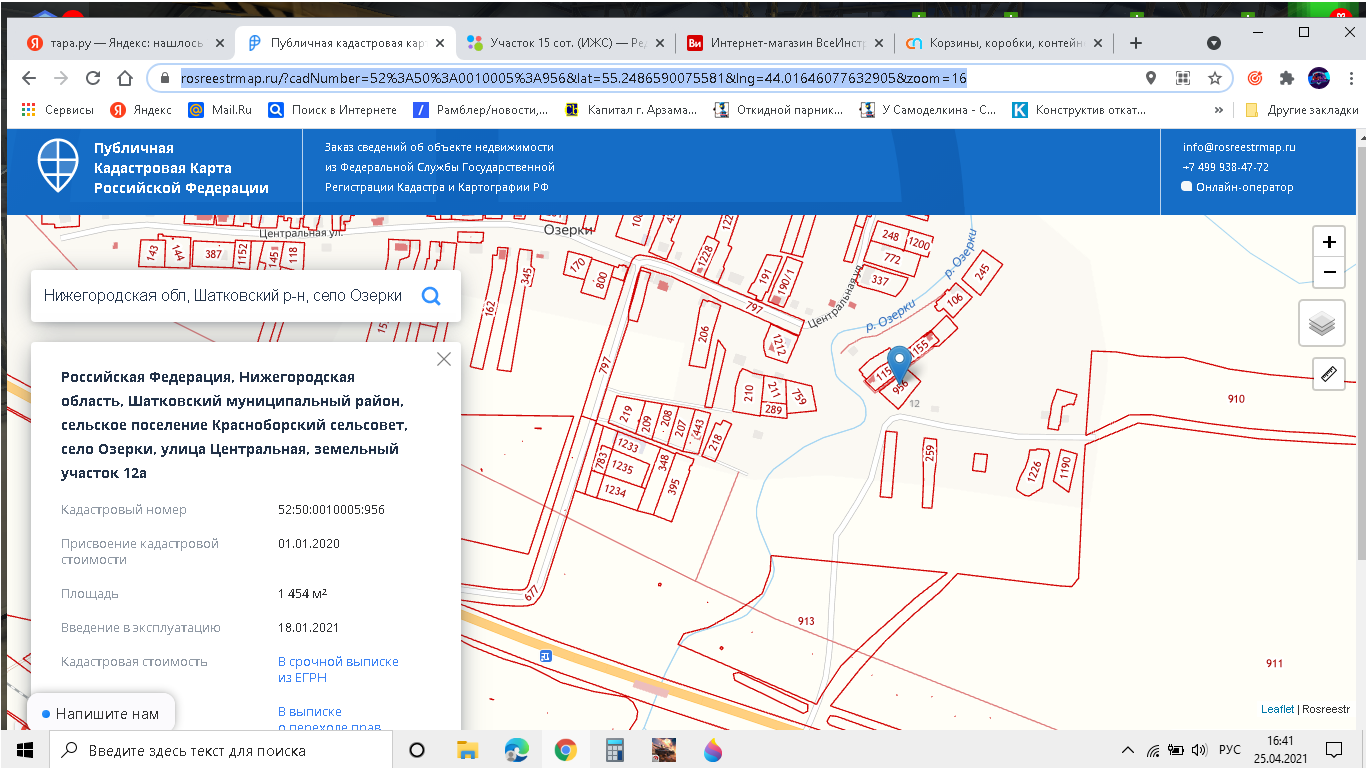The height and width of the screenshot is (768, 1366).
Task: Zoom out the map with minus button
Action: point(1329,271)
